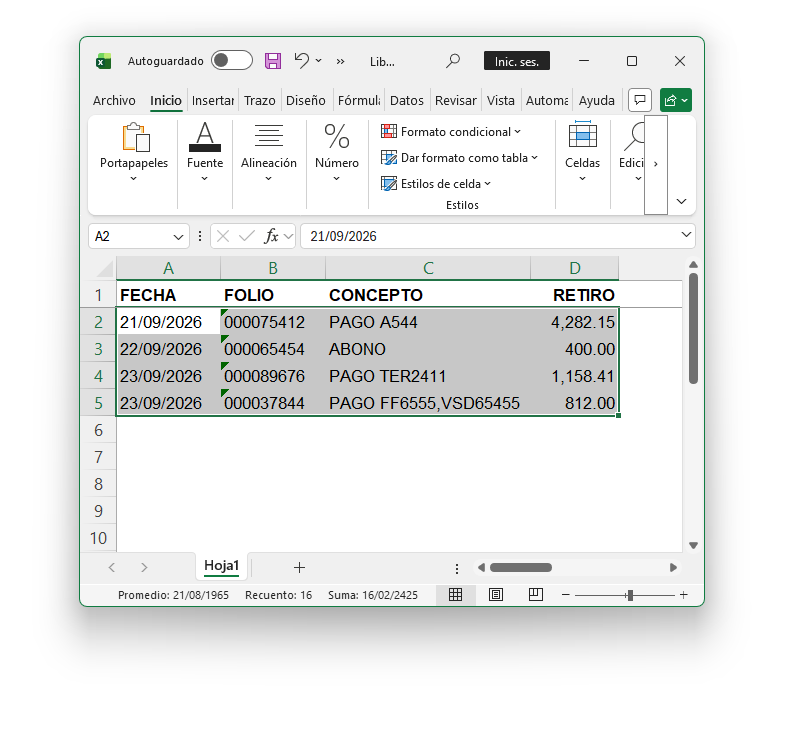Open Formato condicional dropdown
Screen dimensions: 805x745
pyautogui.click(x=451, y=132)
